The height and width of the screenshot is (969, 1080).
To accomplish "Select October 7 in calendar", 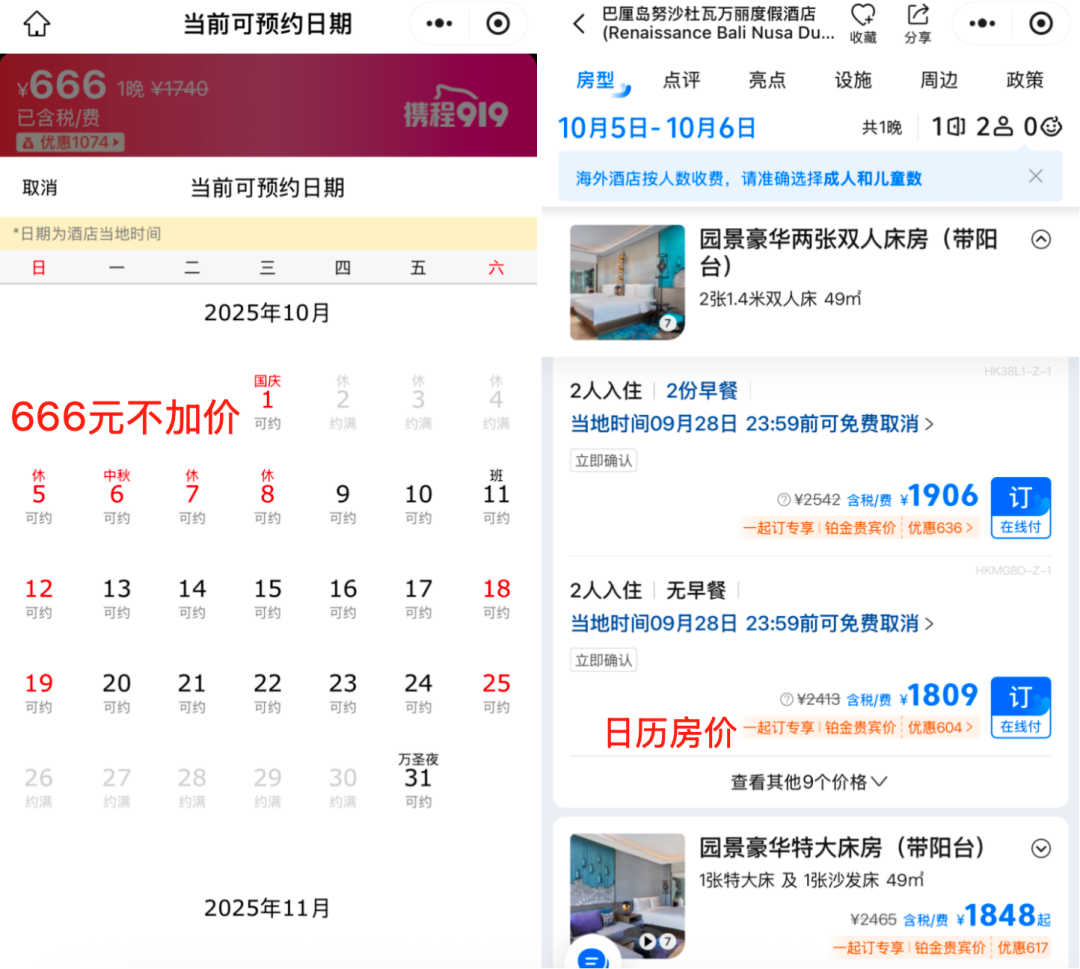I will tap(191, 497).
